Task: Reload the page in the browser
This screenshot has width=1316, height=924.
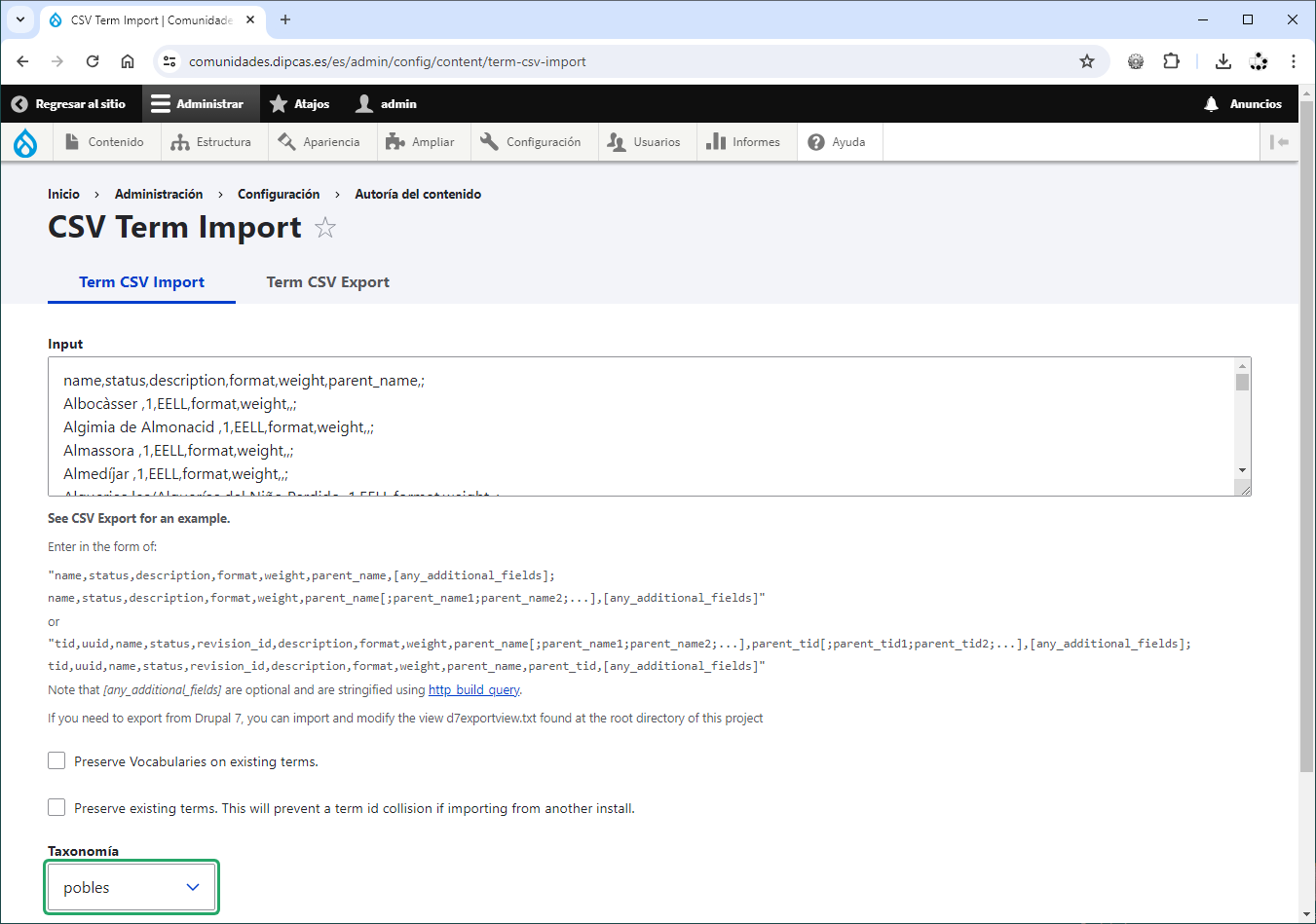Action: point(93,61)
